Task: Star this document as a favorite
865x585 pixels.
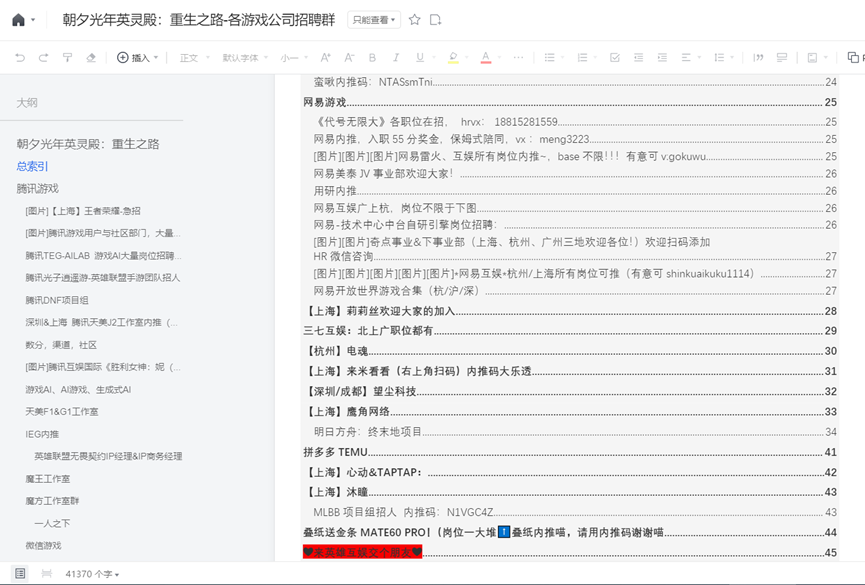Action: tap(415, 20)
